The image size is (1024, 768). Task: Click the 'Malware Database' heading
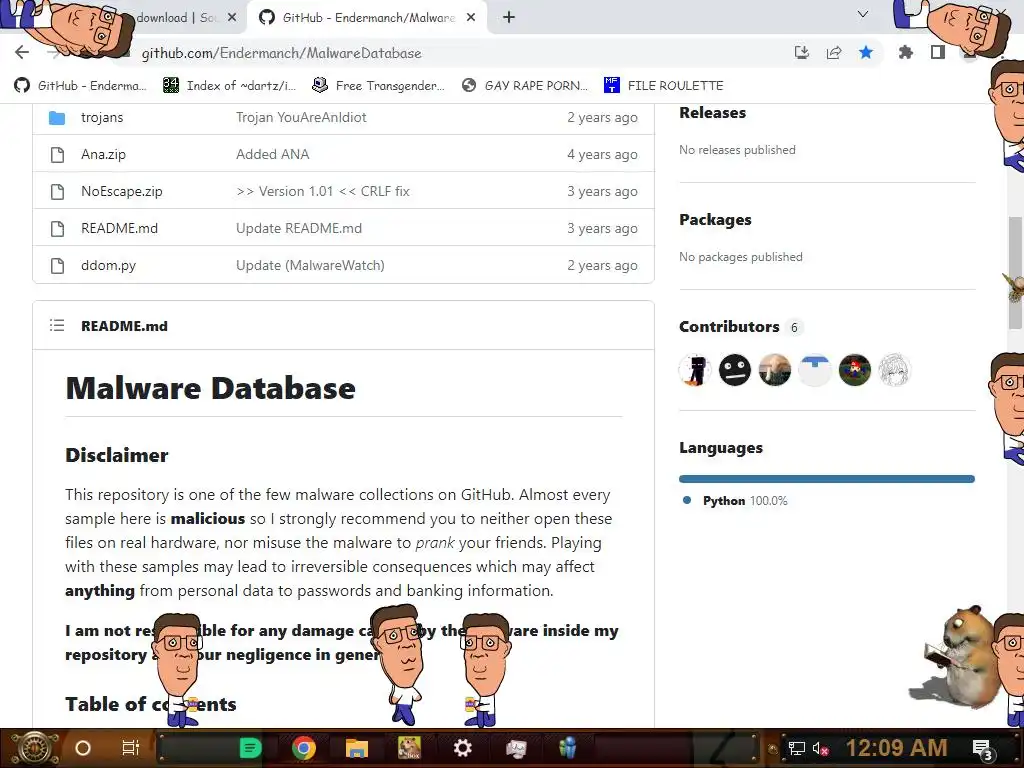pyautogui.click(x=210, y=389)
